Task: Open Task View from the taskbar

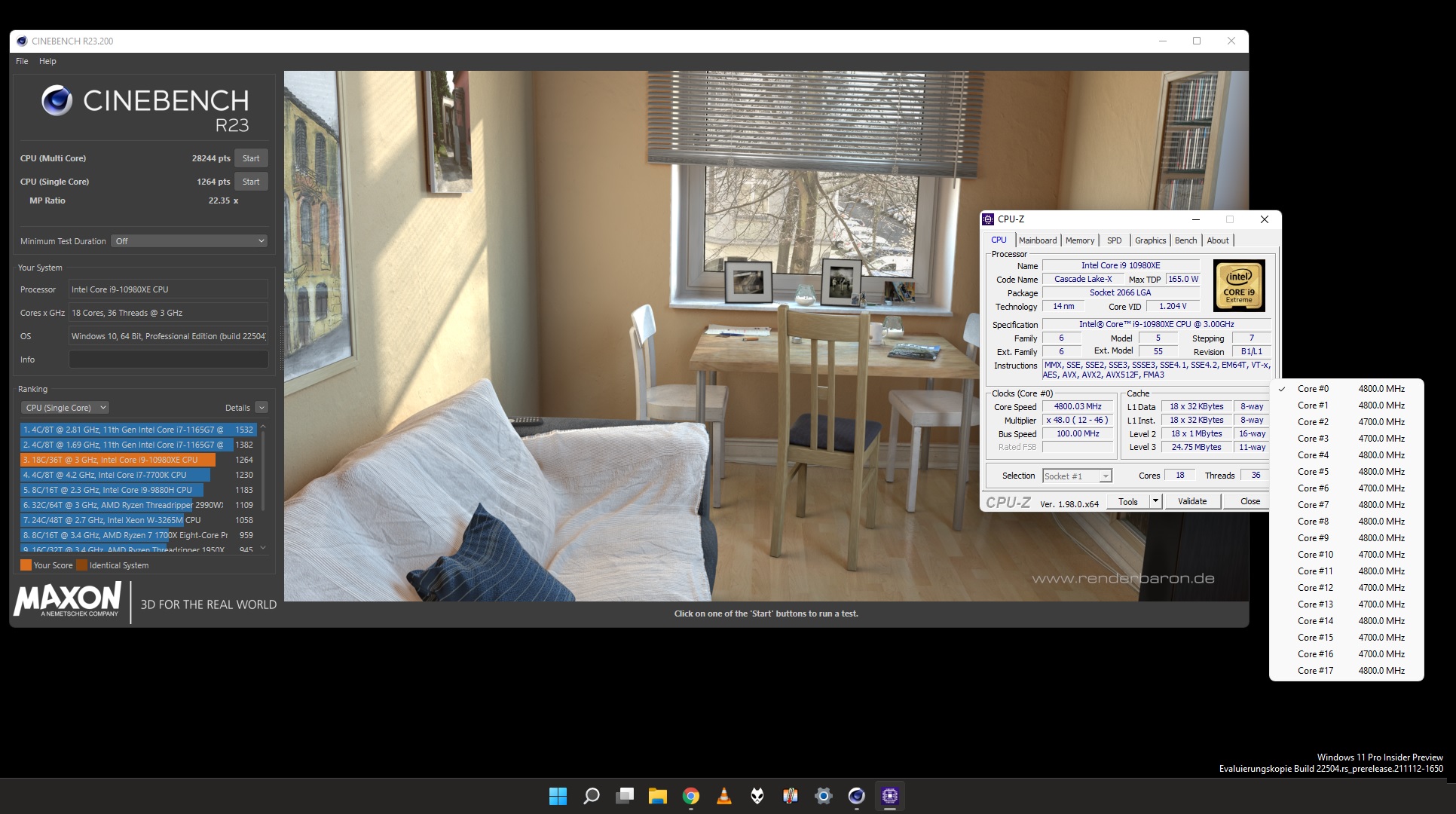Action: (x=625, y=796)
